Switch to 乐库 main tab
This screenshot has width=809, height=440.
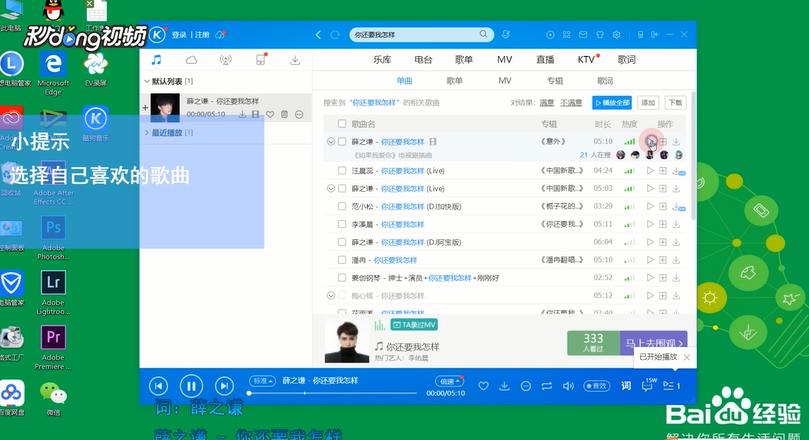click(382, 60)
